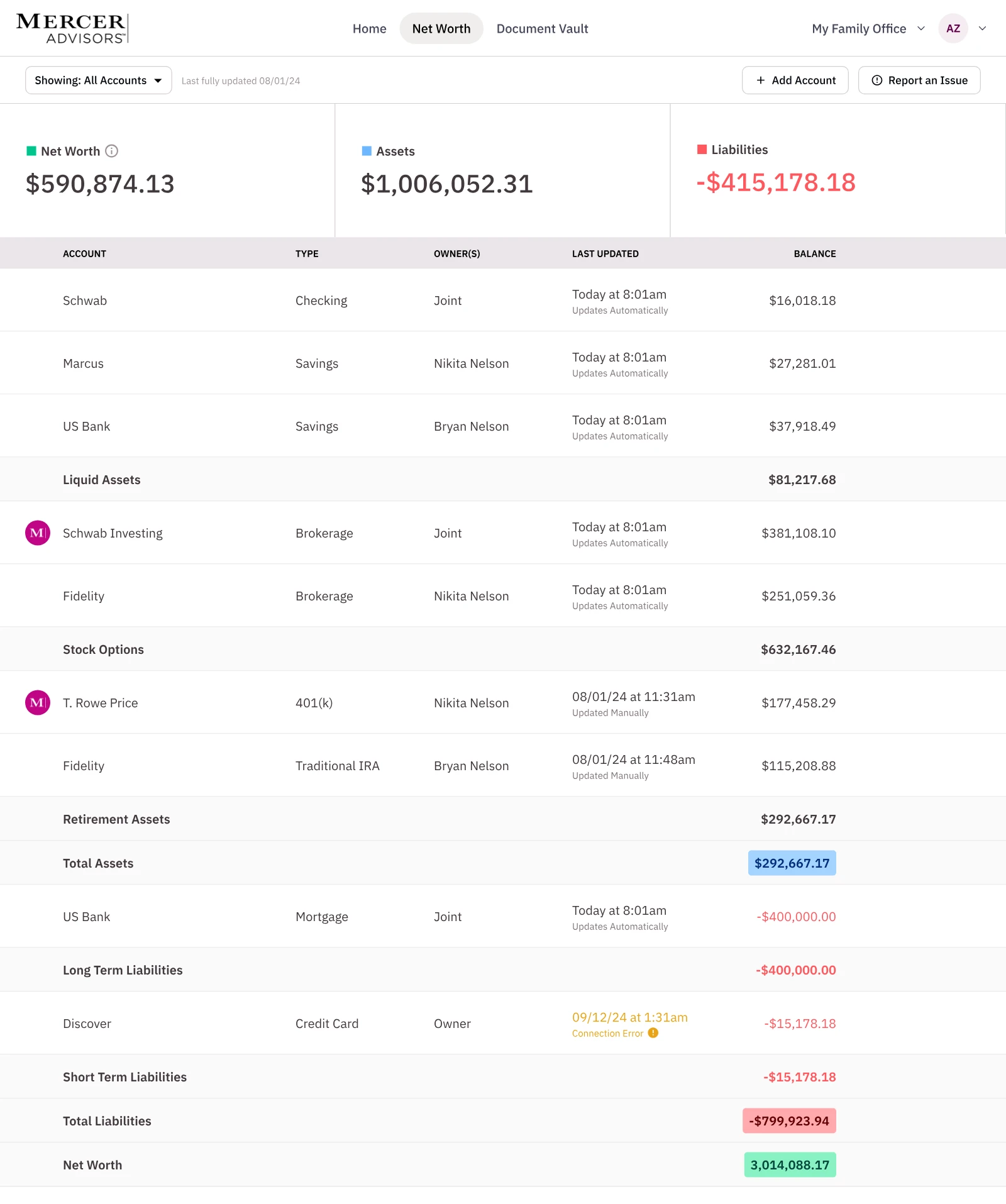Select the US Bank savings account name

[x=87, y=426]
